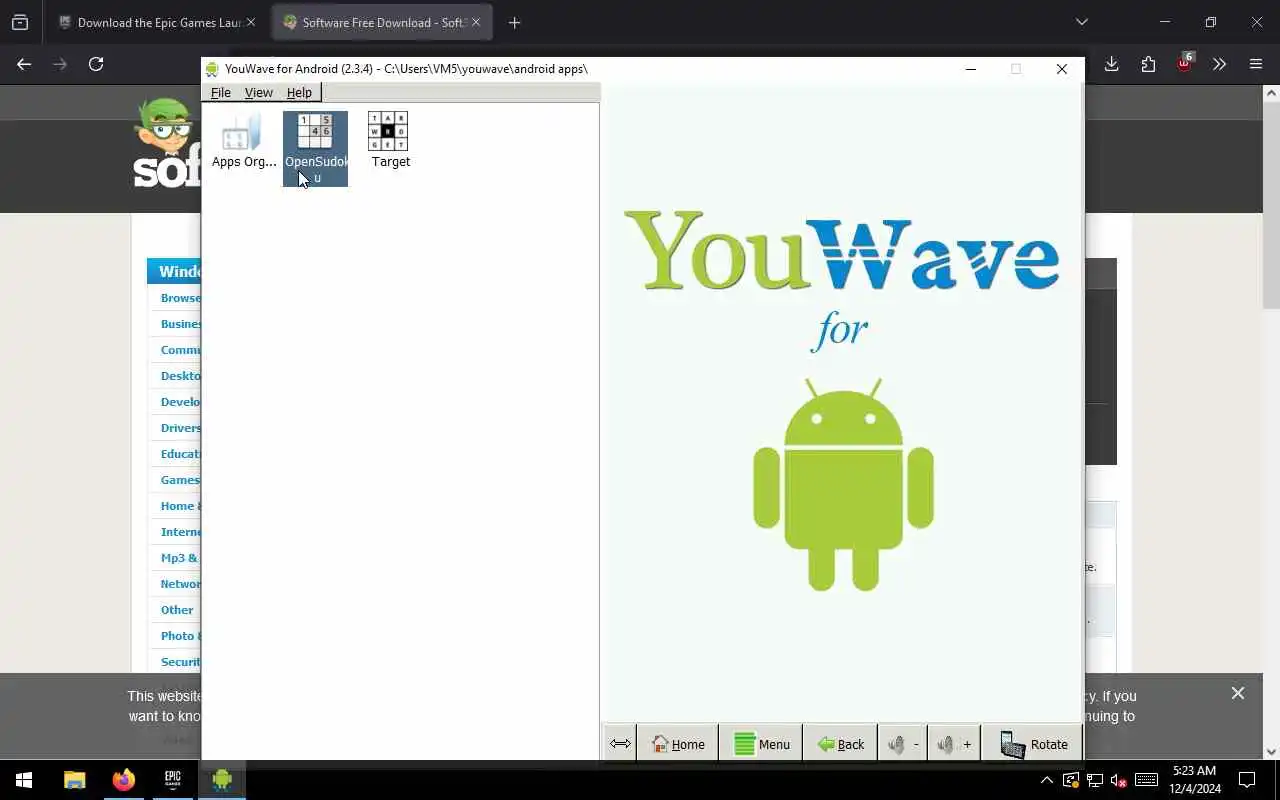Go back in the browser
Image resolution: width=1280 pixels, height=800 pixels.
[x=24, y=64]
